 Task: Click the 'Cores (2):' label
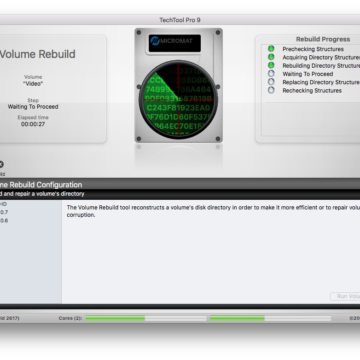[70, 318]
